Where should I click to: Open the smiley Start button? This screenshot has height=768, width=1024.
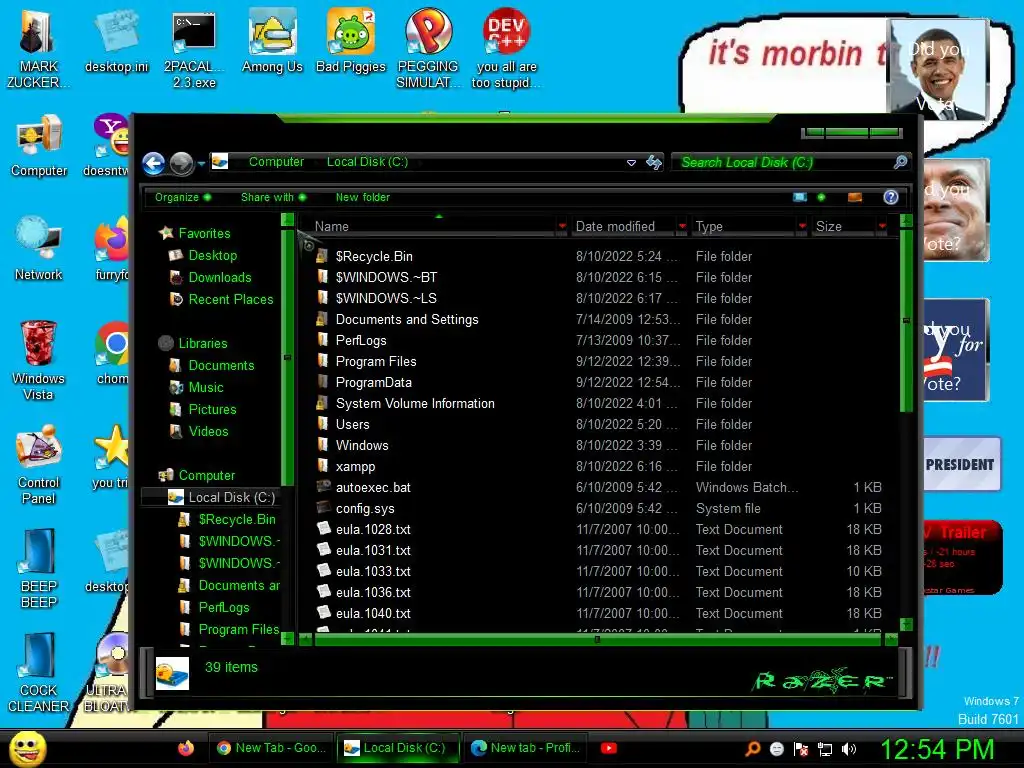point(27,749)
